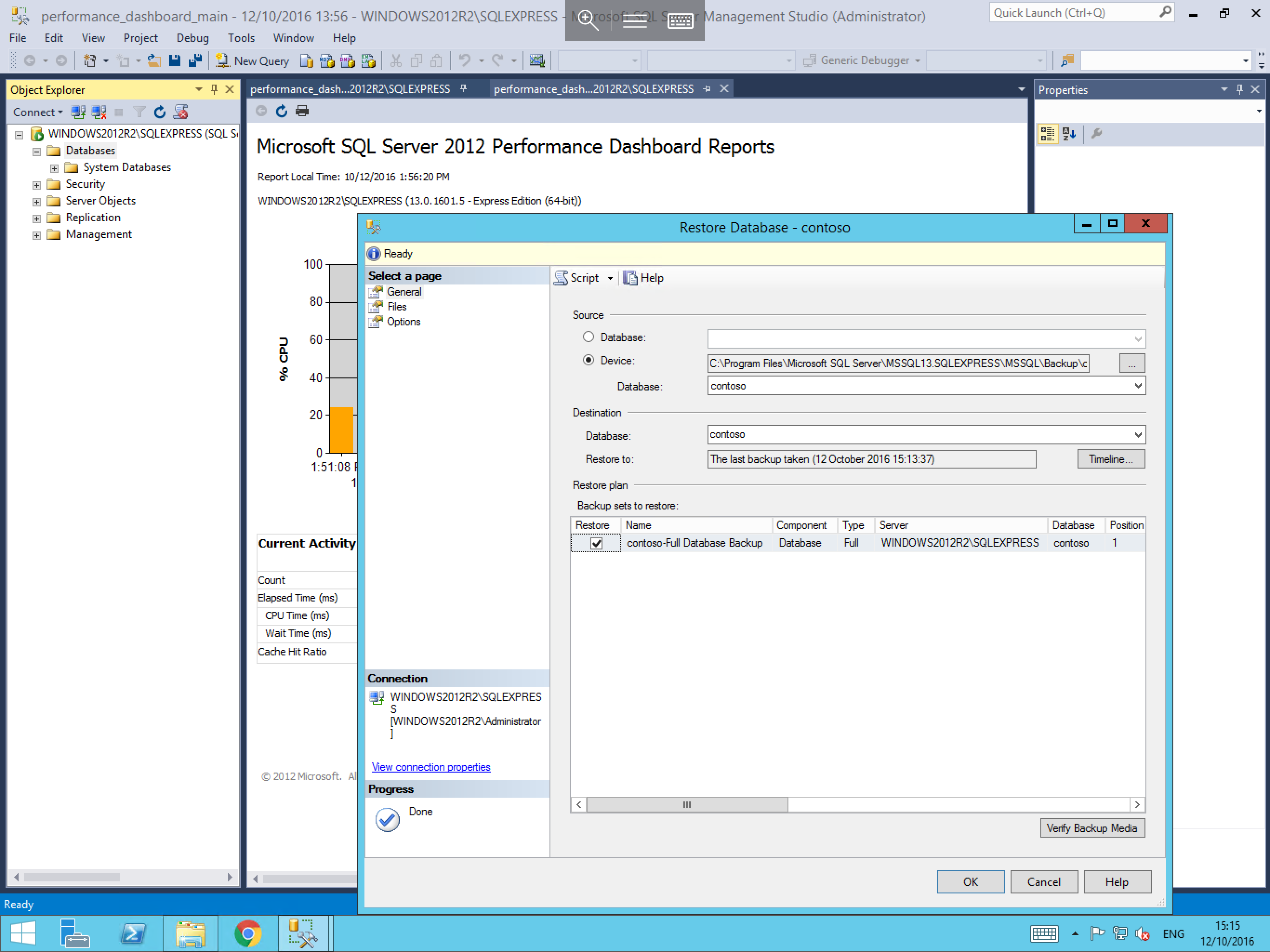This screenshot has height=952, width=1270.
Task: Click the Verify Backup Media button icon
Action: pos(1093,828)
